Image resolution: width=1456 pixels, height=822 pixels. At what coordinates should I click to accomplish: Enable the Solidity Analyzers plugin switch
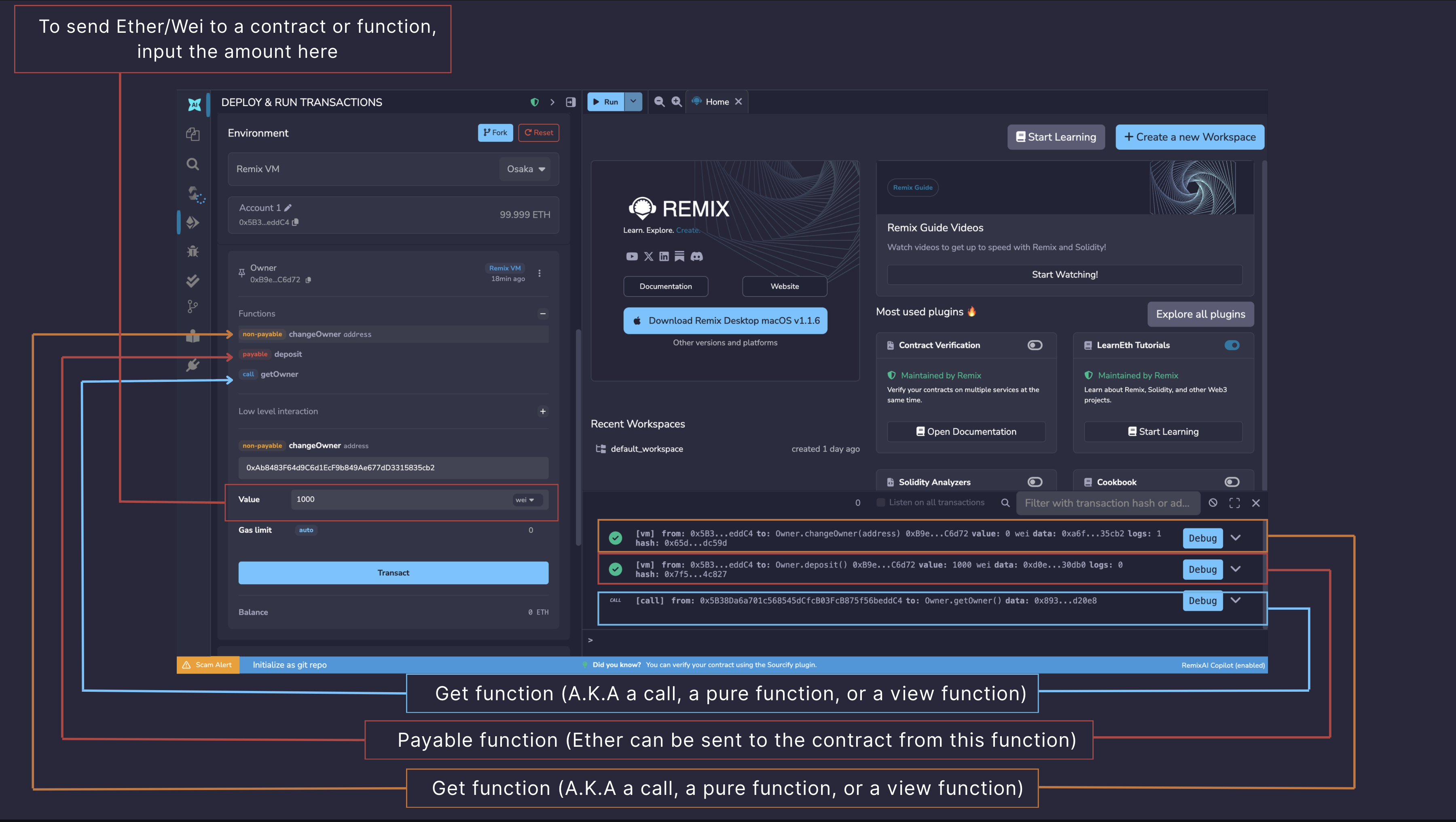pyautogui.click(x=1035, y=482)
